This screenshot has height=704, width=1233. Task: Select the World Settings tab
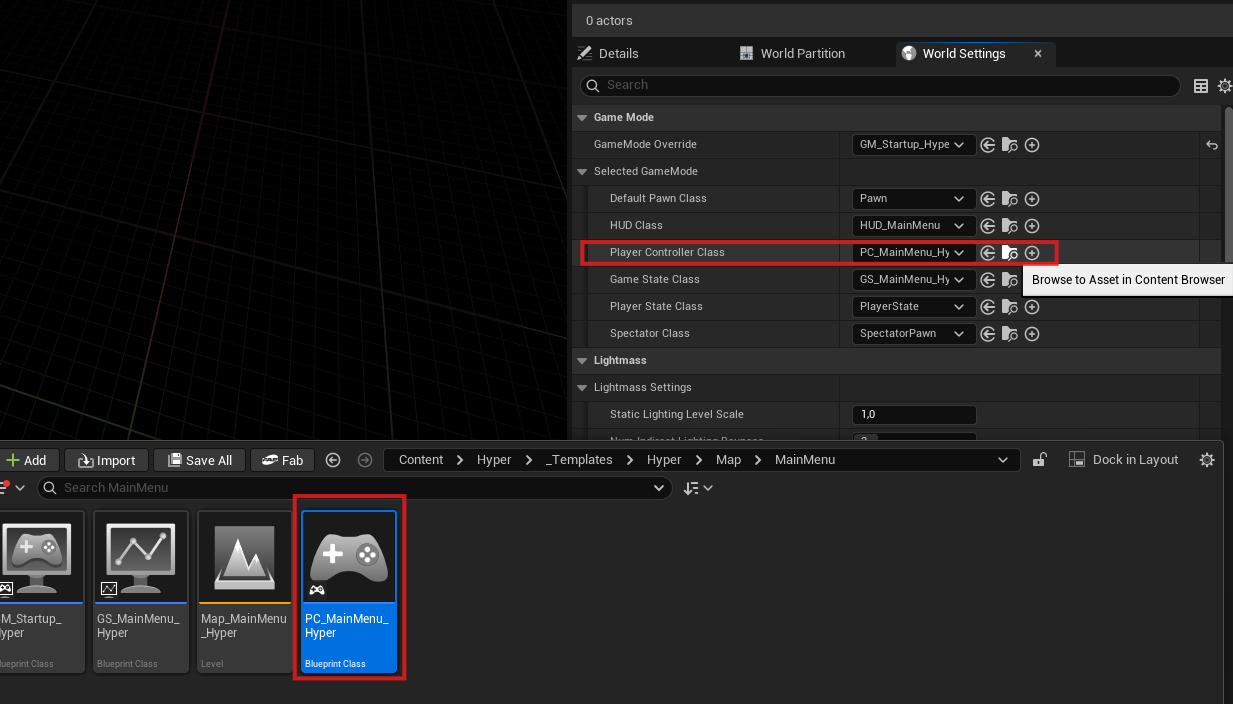(963, 54)
